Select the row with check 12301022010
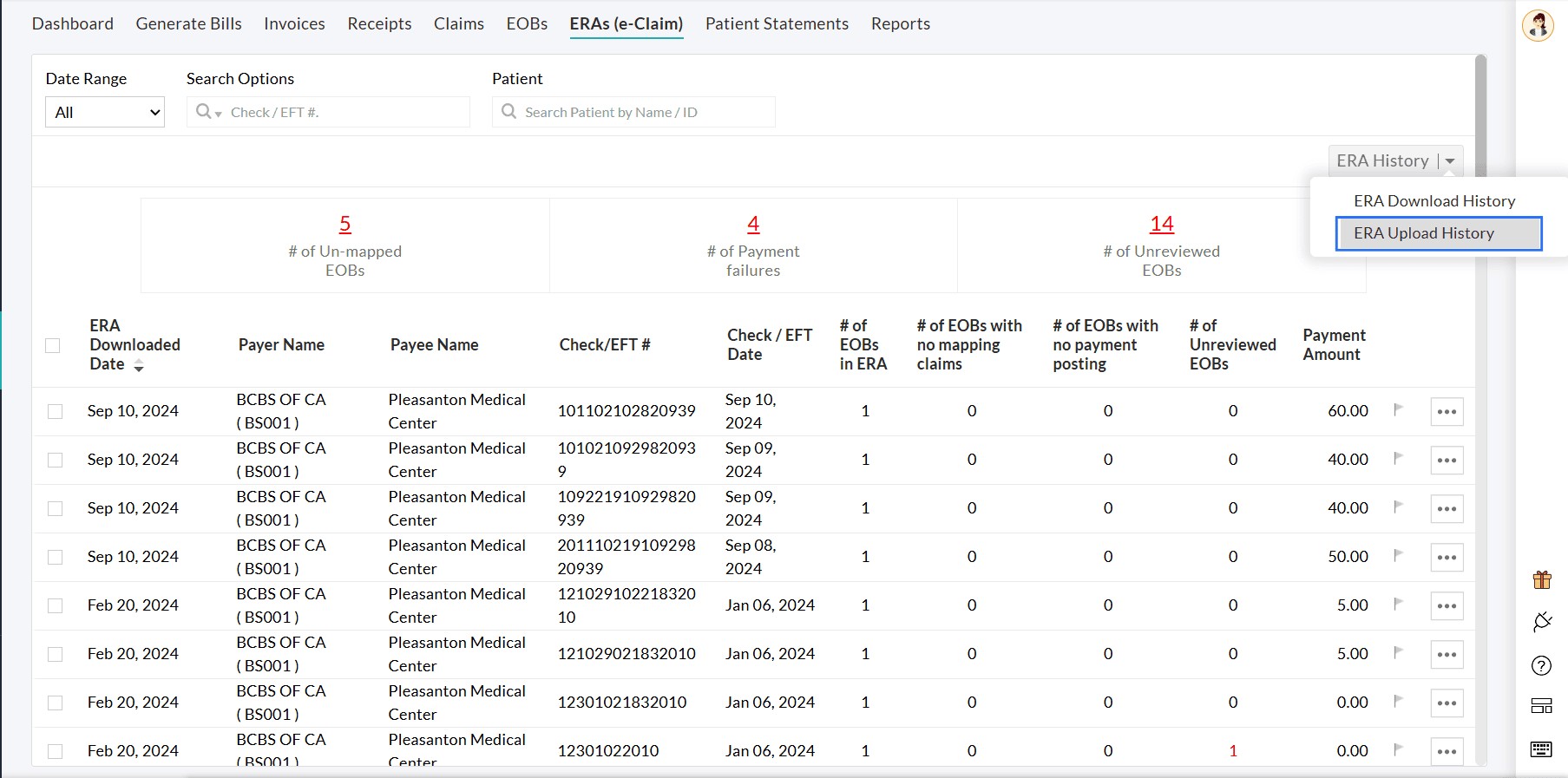The height and width of the screenshot is (778, 1568). [56, 751]
